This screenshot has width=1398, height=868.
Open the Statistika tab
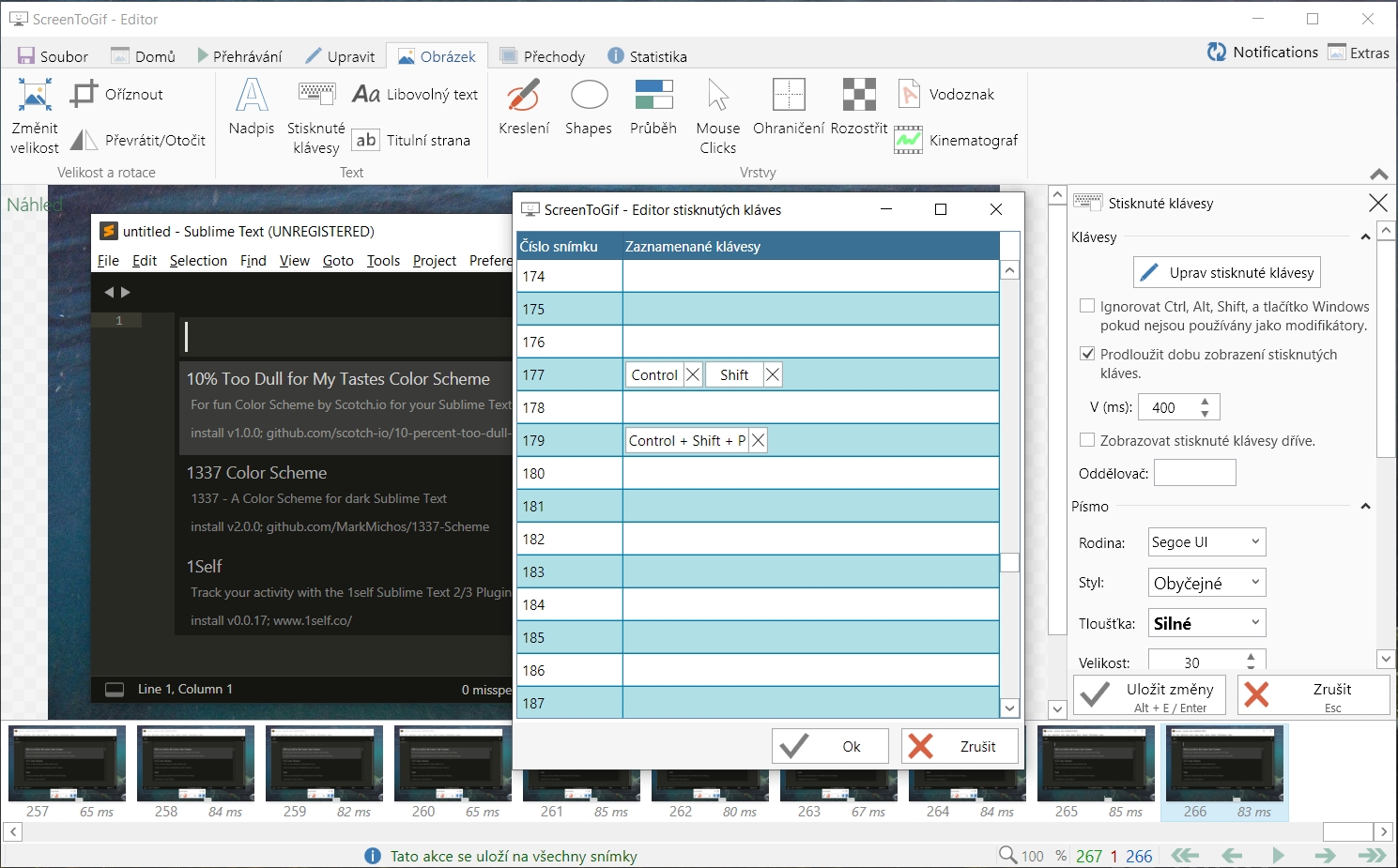click(647, 56)
